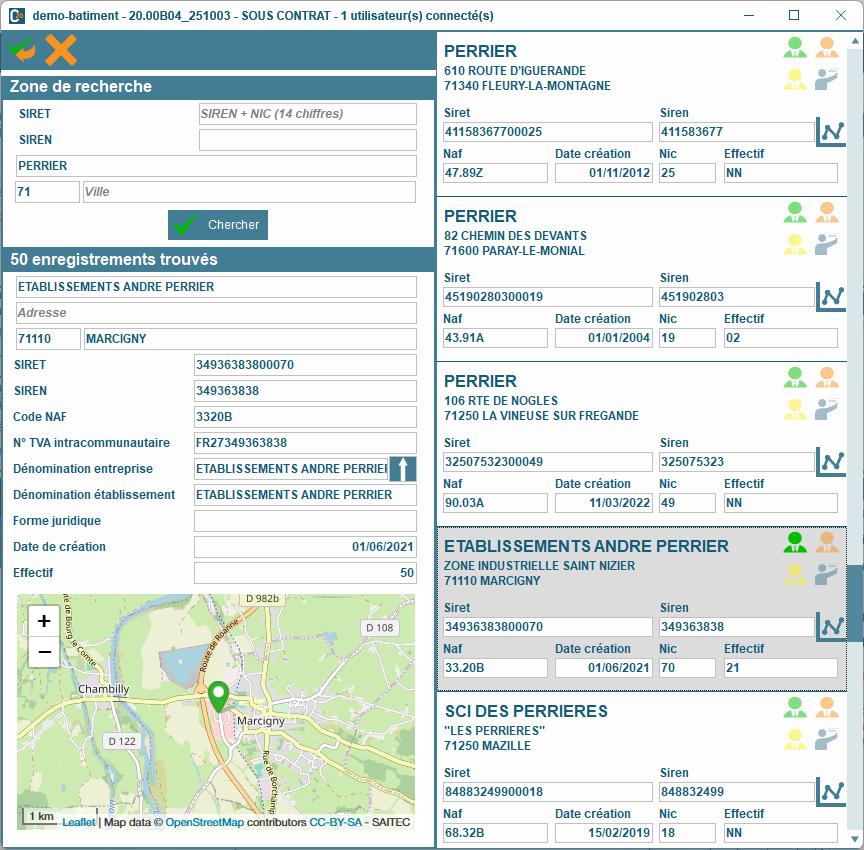The height and width of the screenshot is (850, 864).
Task: Click the orange person icon on the first PERRIER card
Action: [826, 48]
